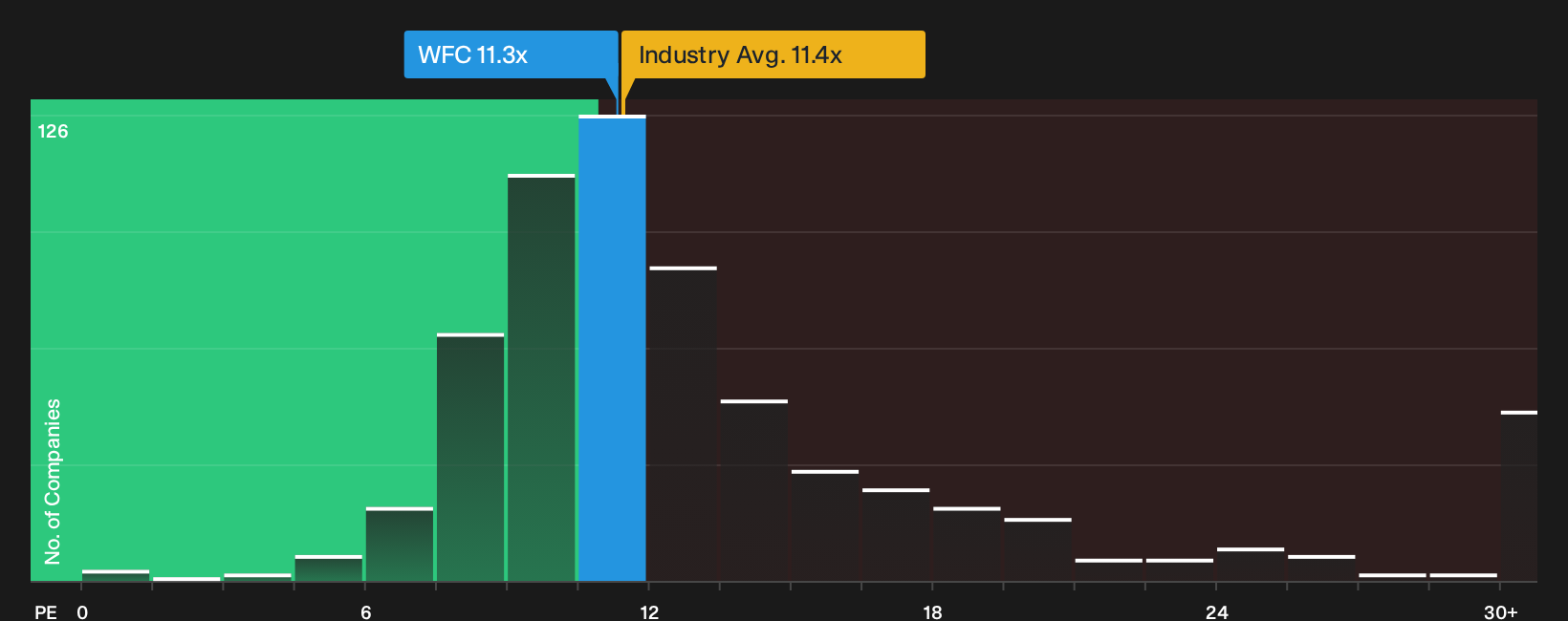Click the x-axis tick label 30+
This screenshot has height=621, width=1568.
click(1501, 611)
